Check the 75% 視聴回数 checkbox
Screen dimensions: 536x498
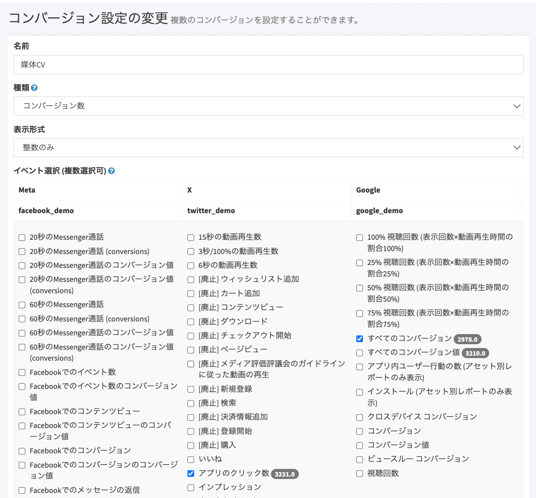359,313
